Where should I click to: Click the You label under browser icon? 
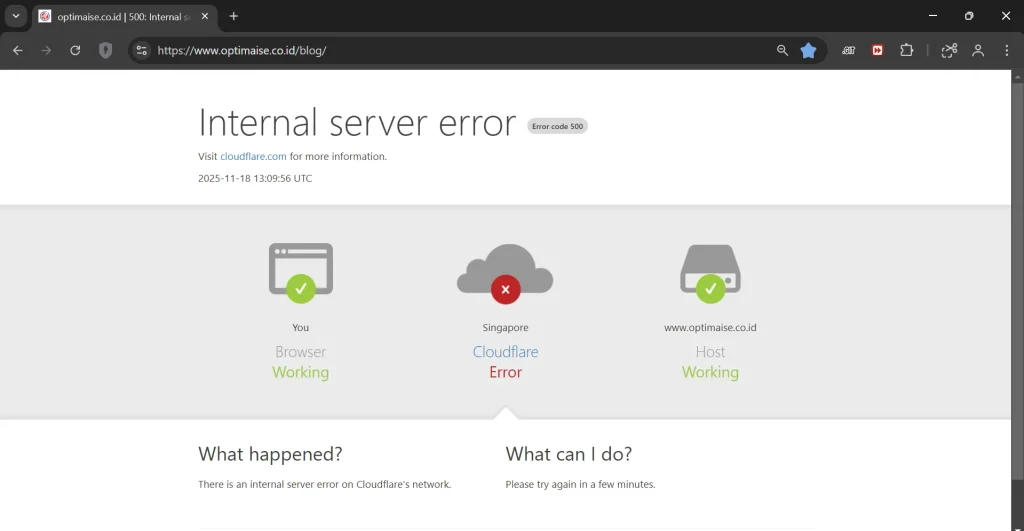coord(300,327)
